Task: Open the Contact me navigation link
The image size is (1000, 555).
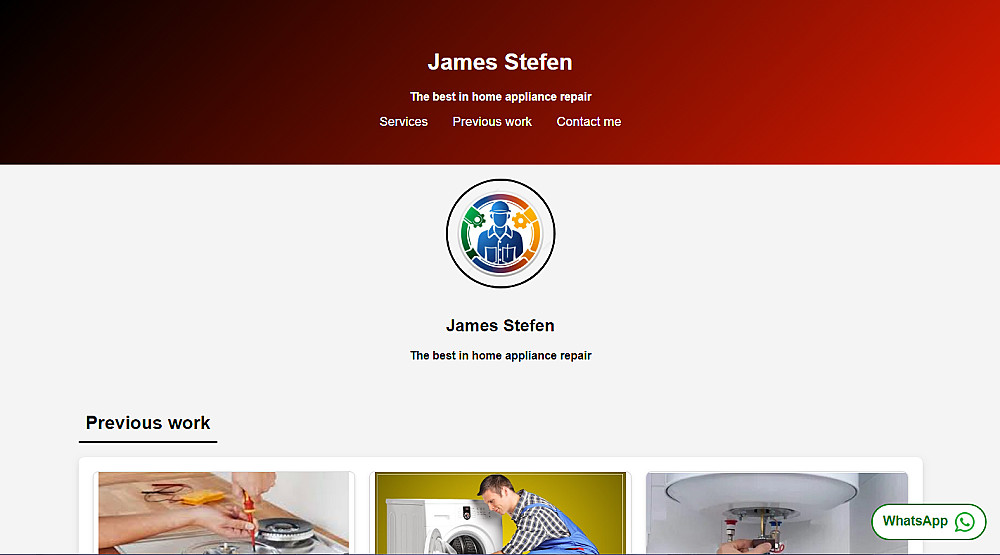Action: [589, 122]
